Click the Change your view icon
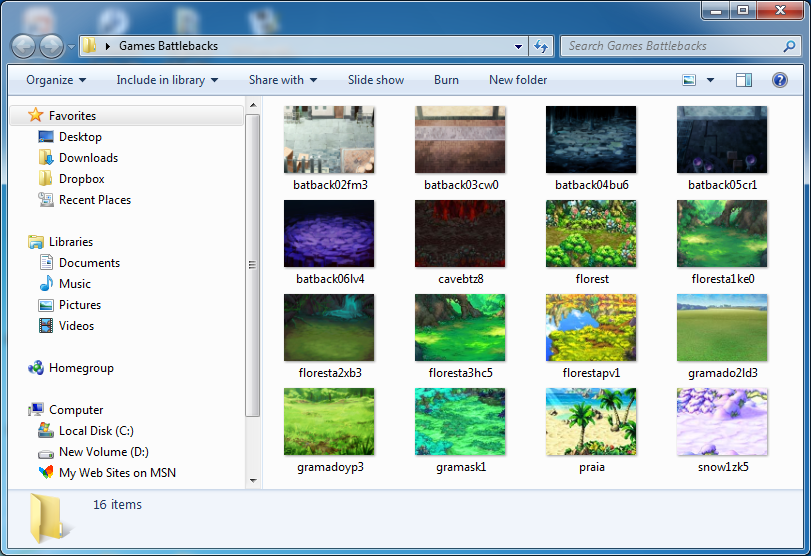Viewport: 811px width, 556px height. [689, 80]
